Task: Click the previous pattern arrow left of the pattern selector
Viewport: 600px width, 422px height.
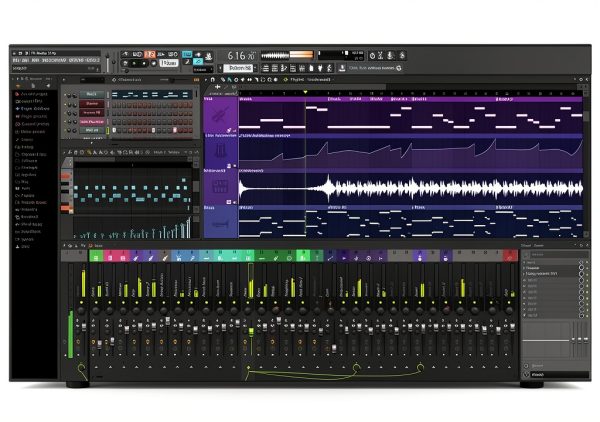Action: coord(220,68)
